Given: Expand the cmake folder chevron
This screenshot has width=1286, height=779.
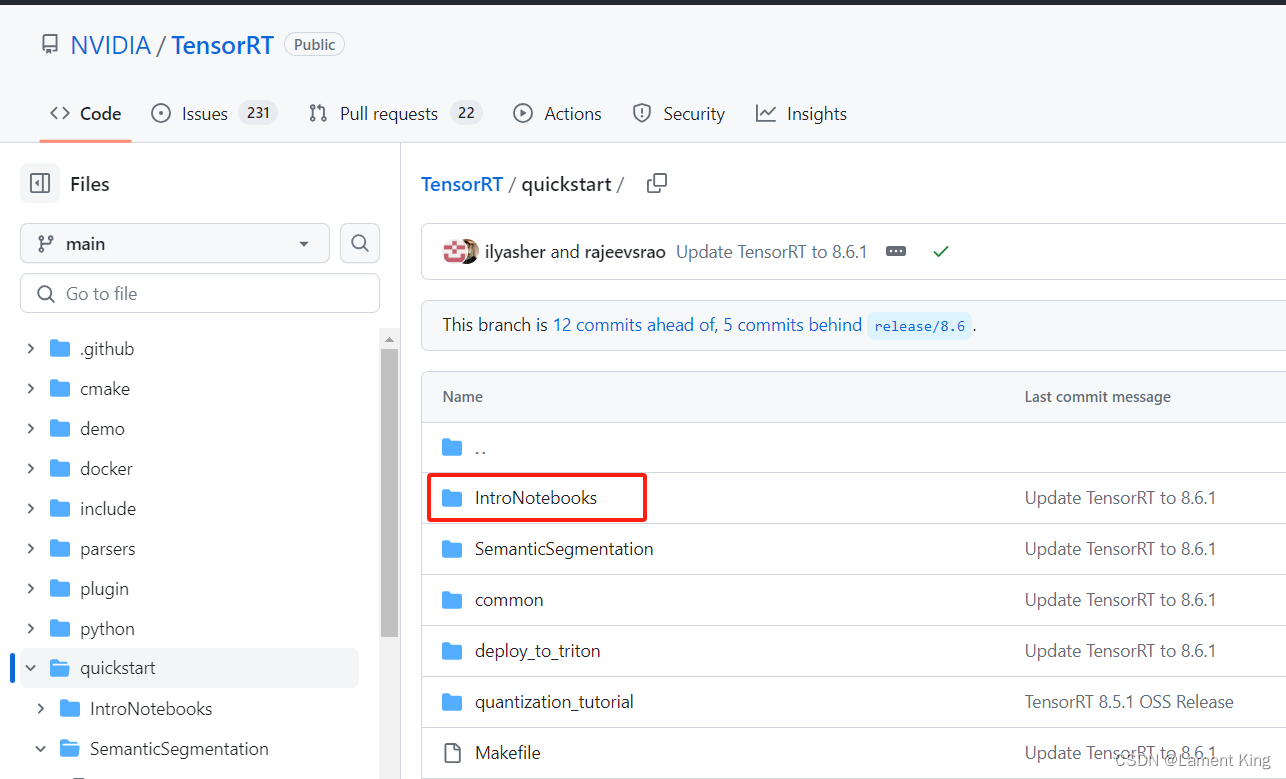Looking at the screenshot, I should [31, 389].
